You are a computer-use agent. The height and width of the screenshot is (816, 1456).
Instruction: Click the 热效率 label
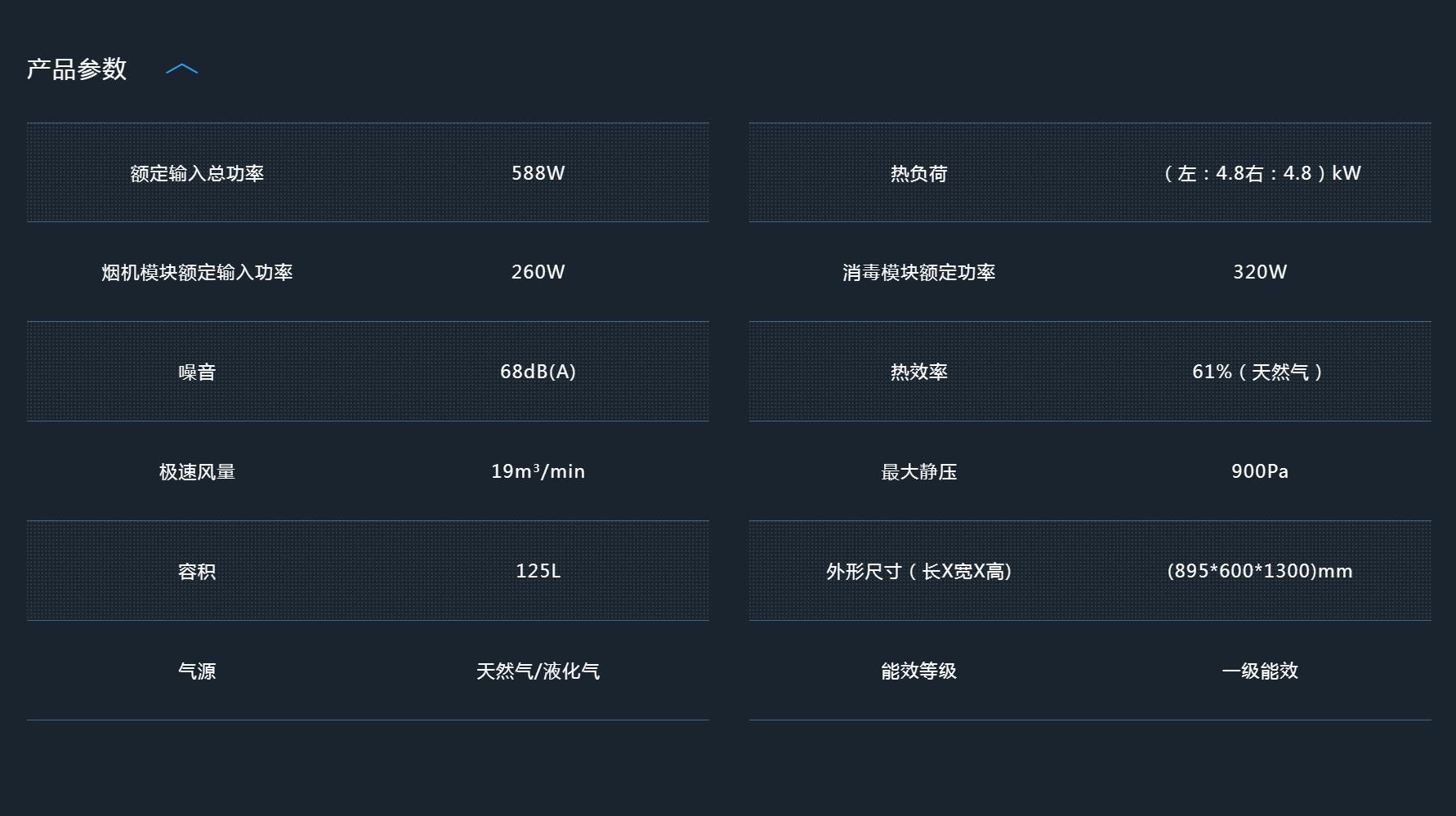click(x=918, y=372)
